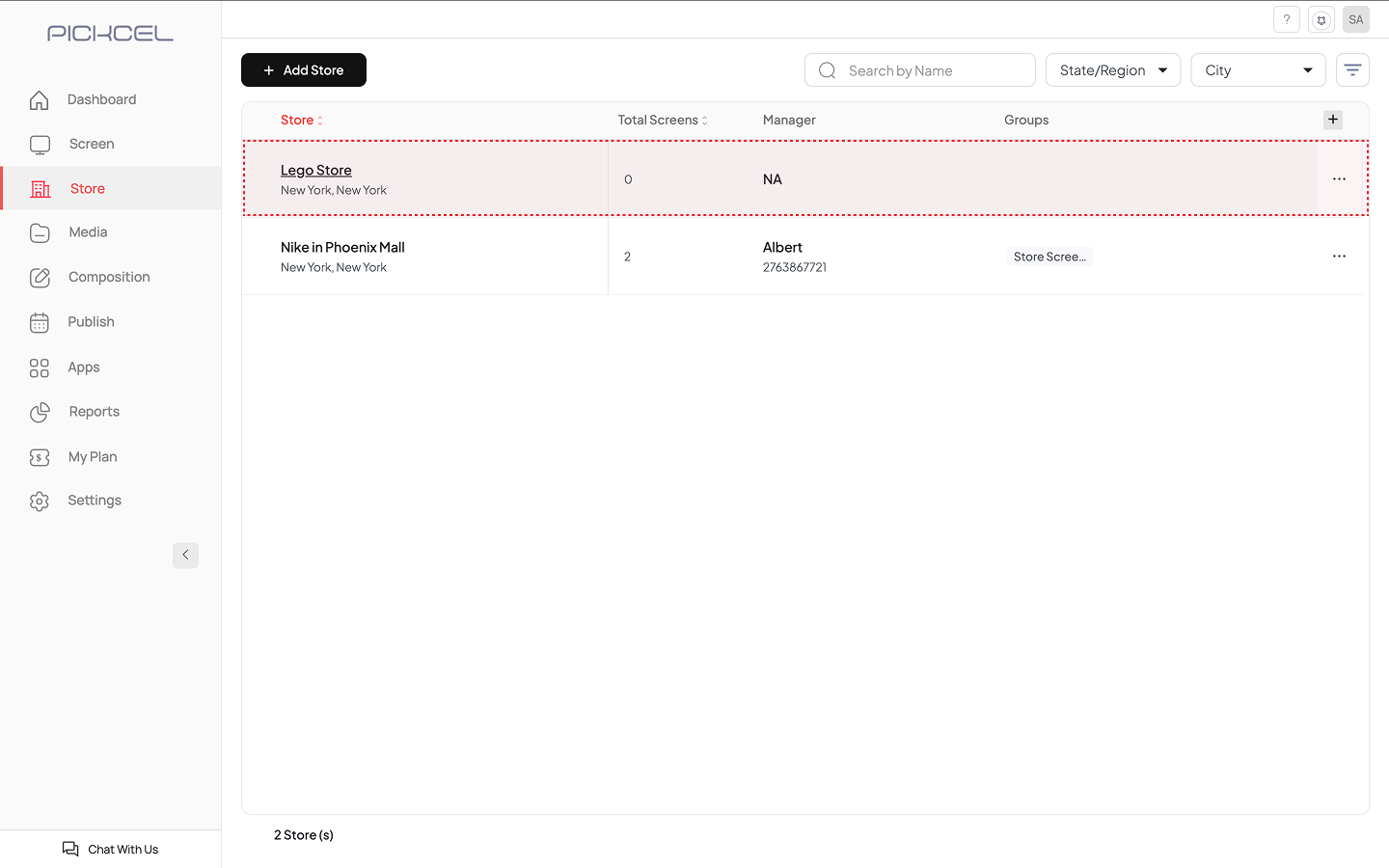Open Chat With Us support

[x=111, y=849]
